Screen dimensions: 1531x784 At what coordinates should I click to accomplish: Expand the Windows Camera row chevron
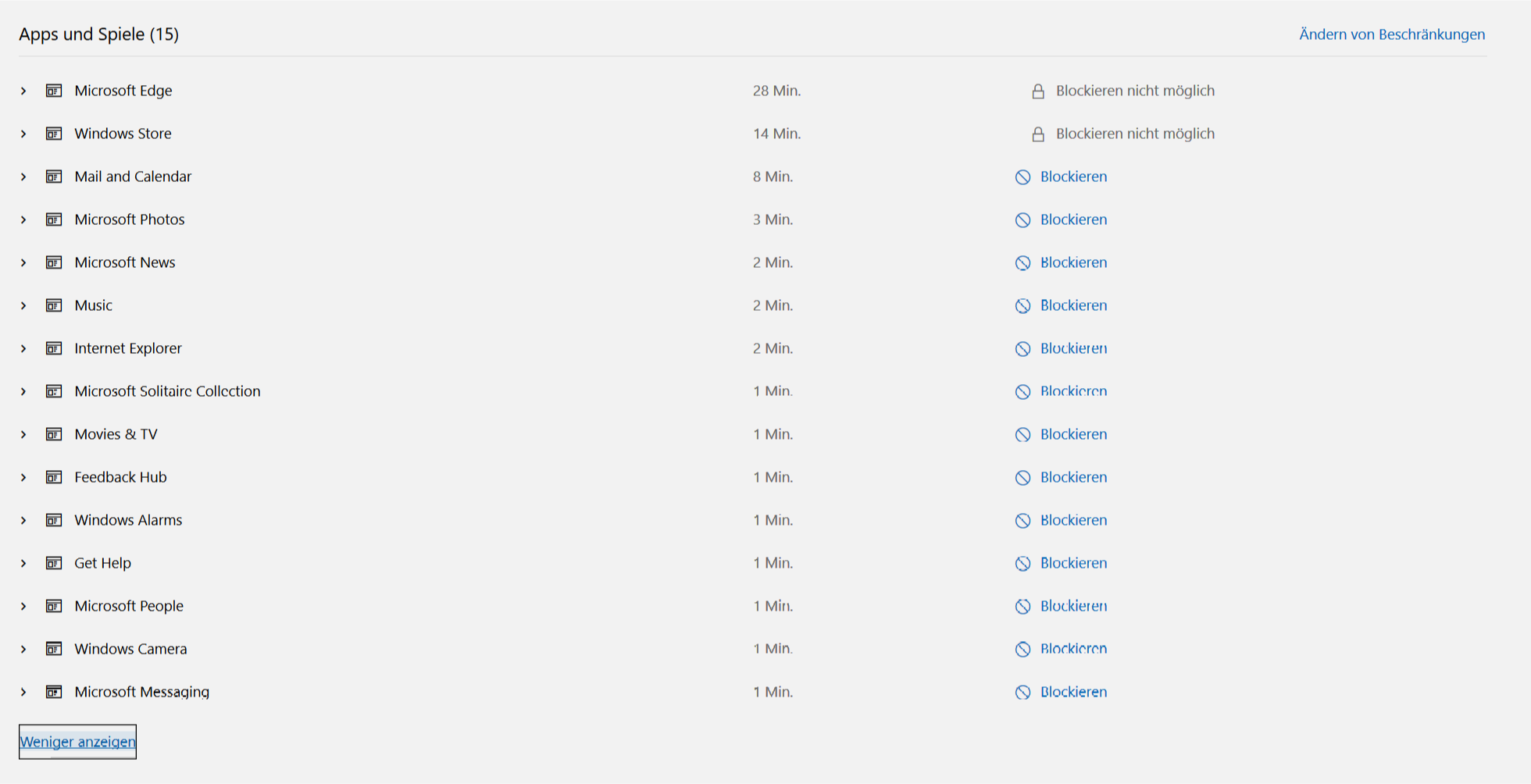coord(23,649)
